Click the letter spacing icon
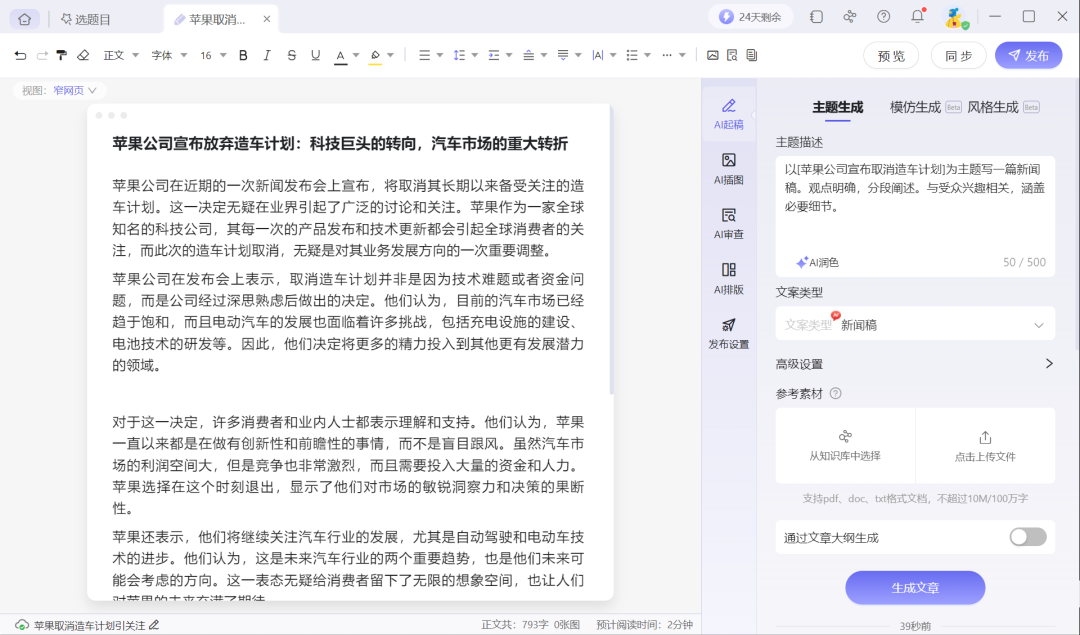The width and height of the screenshot is (1080, 635). pyautogui.click(x=597, y=55)
